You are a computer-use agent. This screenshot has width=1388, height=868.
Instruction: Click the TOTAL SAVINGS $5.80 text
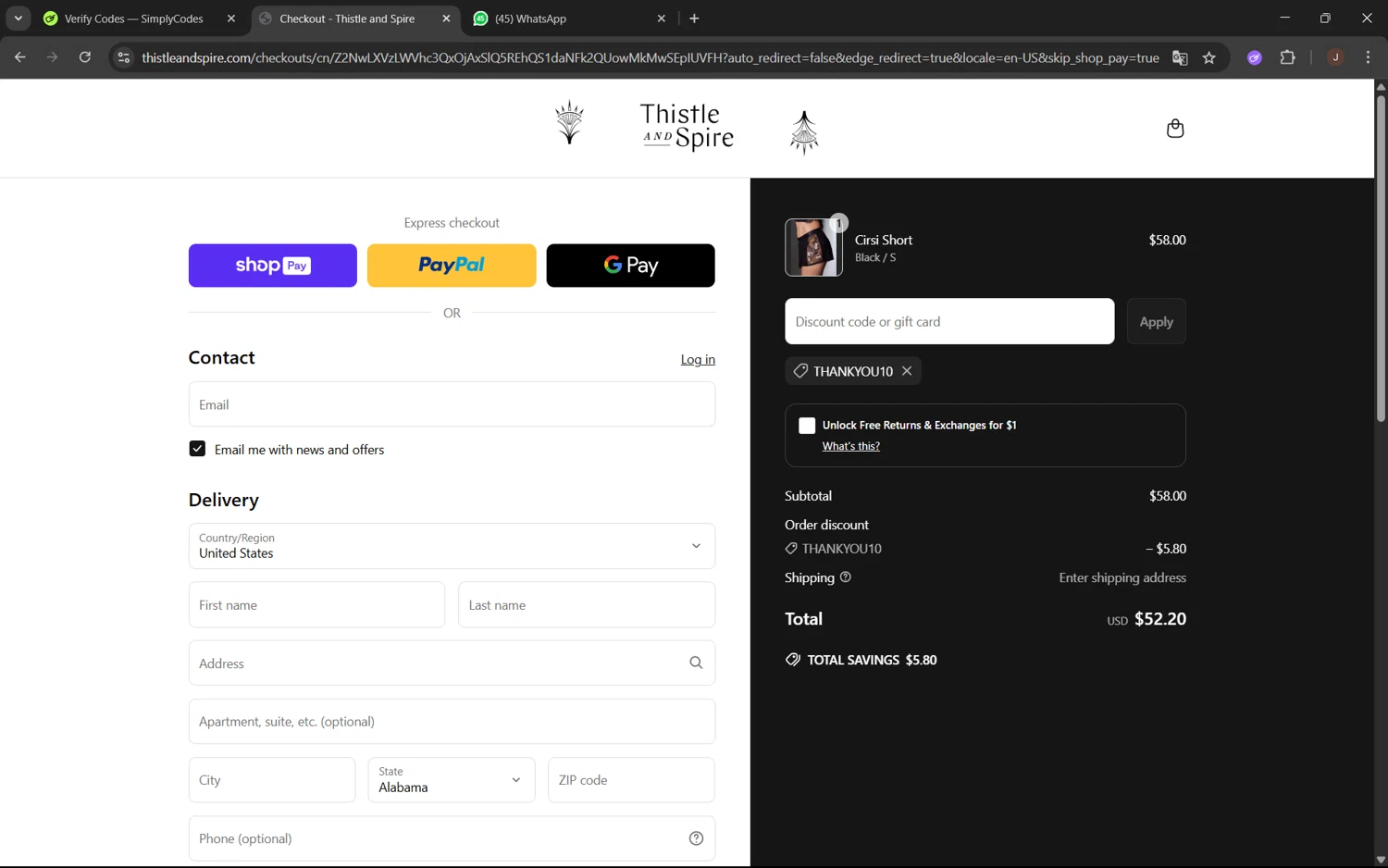coord(872,660)
